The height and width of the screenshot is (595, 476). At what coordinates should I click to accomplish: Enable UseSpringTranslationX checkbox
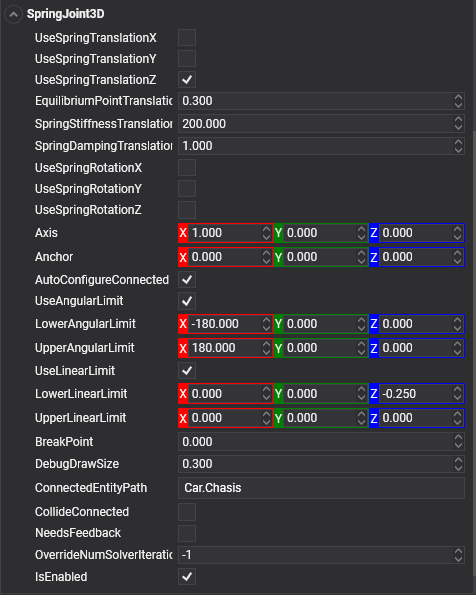[x=187, y=38]
